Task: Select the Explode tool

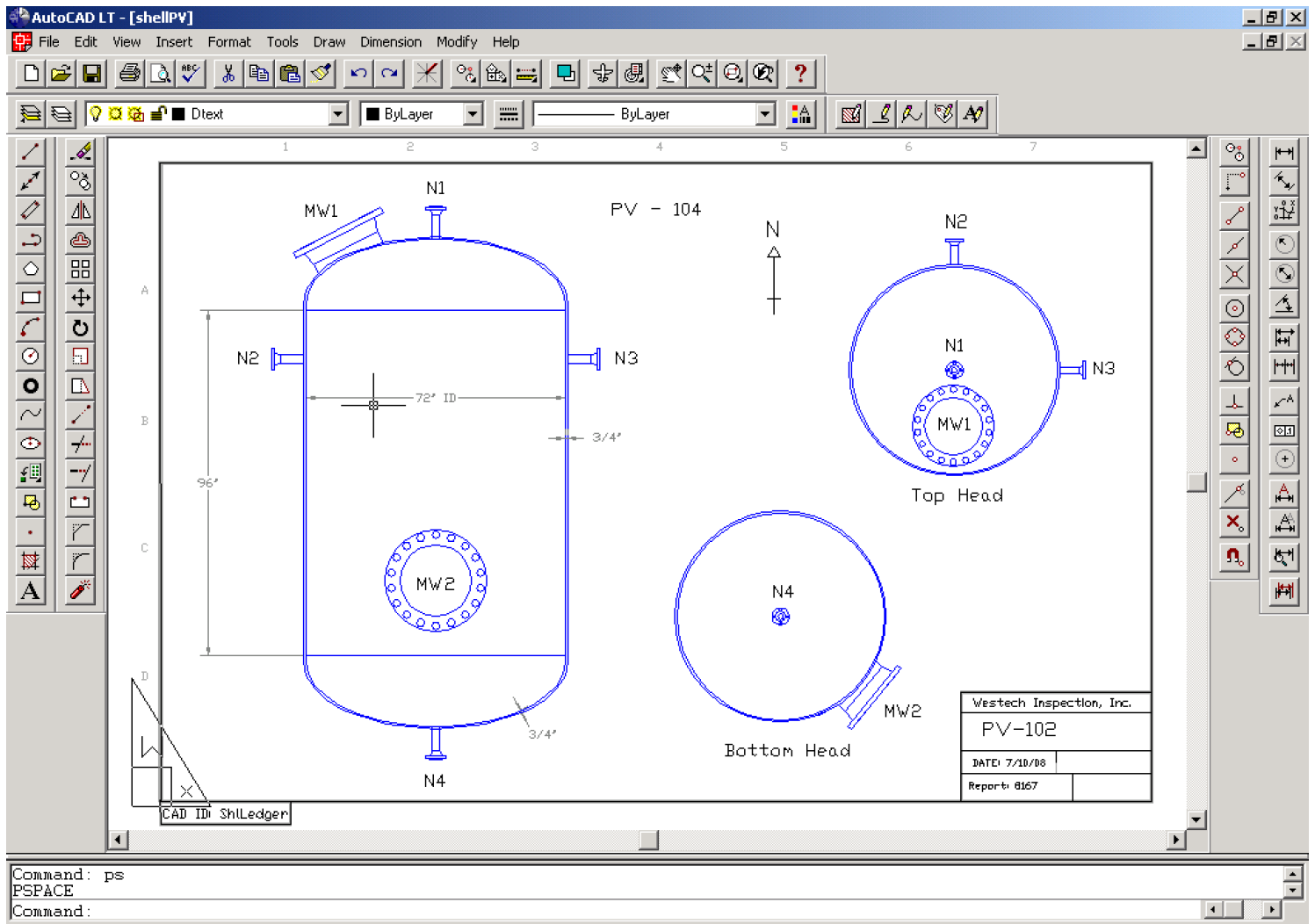Action: click(x=79, y=590)
